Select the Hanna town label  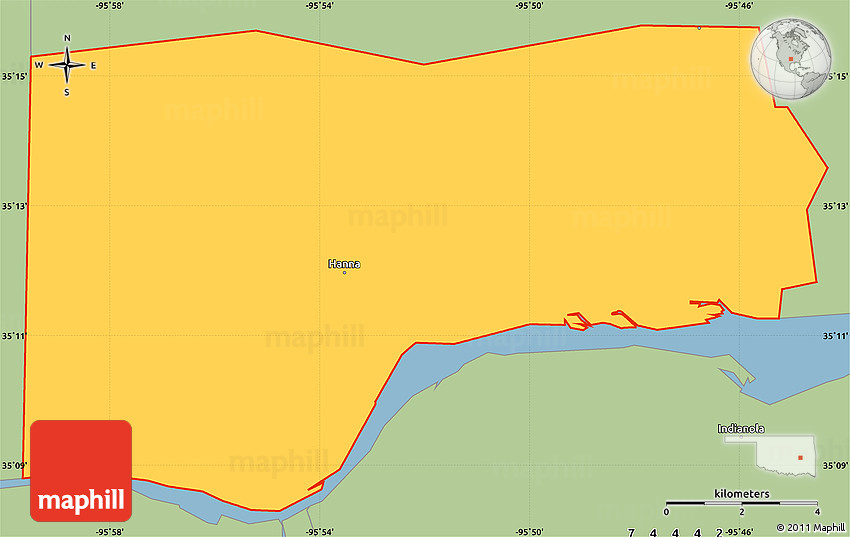coord(344,264)
